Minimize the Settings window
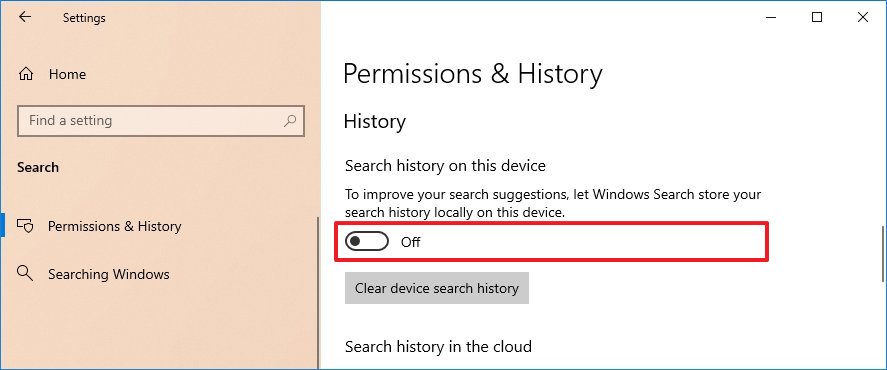This screenshot has width=887, height=370. (x=770, y=18)
